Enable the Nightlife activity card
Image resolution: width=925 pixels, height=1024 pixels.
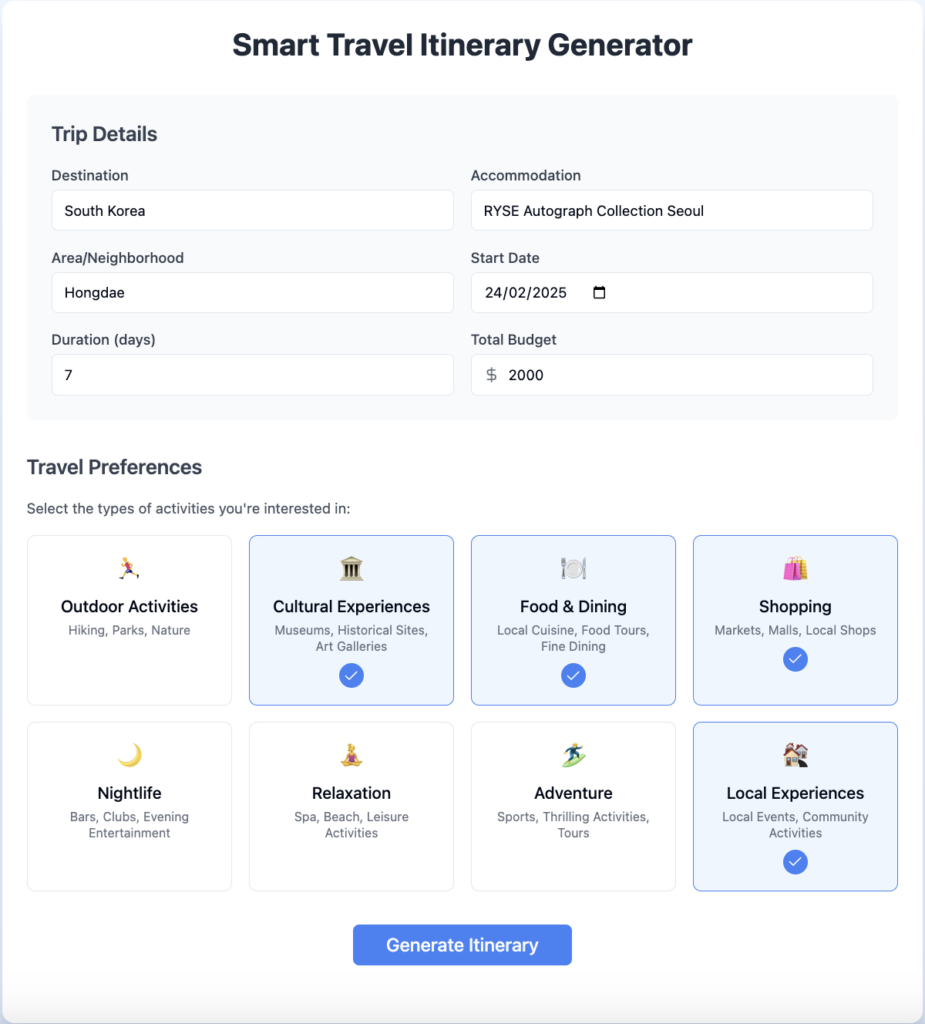pos(129,806)
